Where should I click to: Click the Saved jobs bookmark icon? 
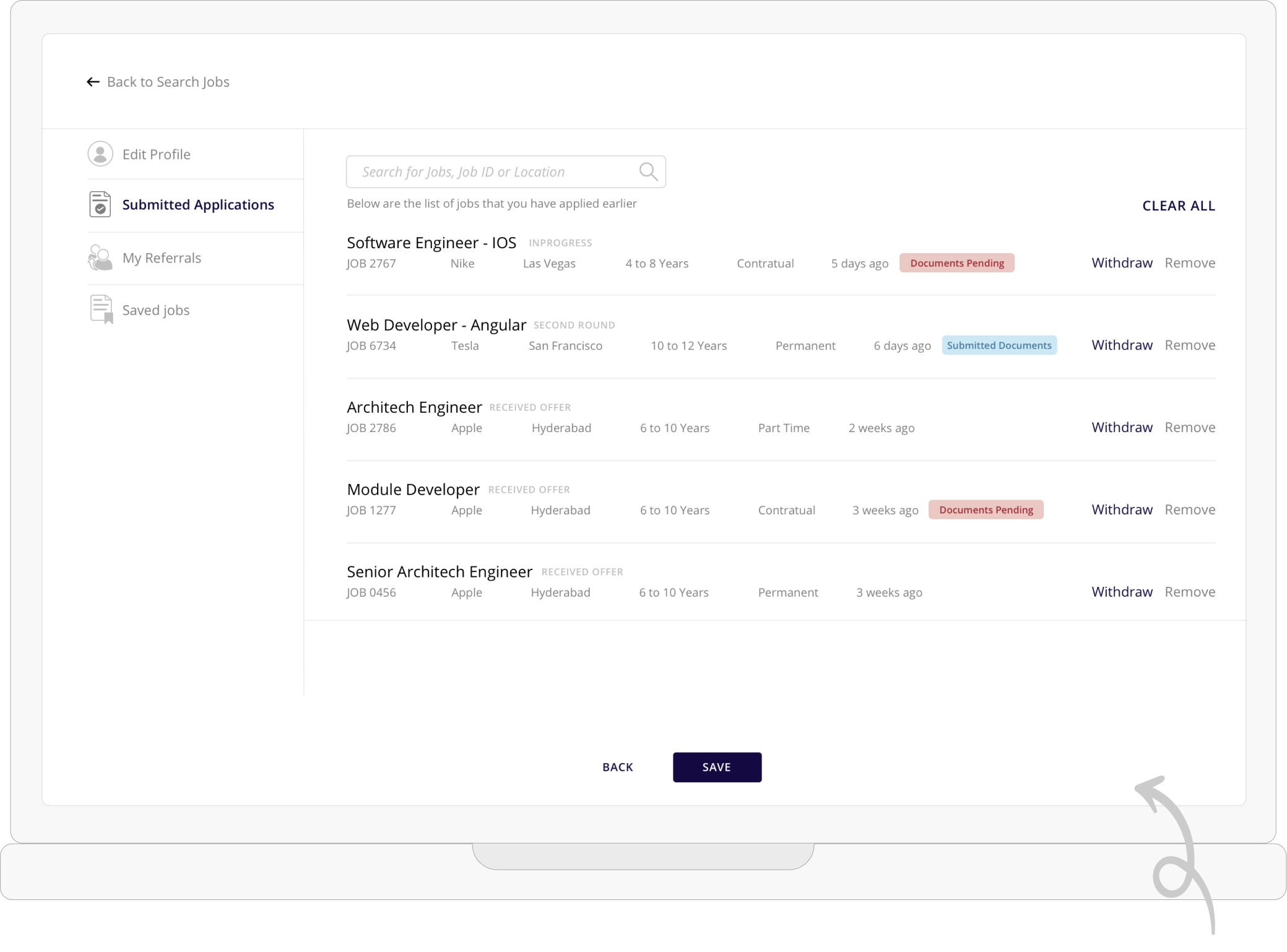click(102, 309)
